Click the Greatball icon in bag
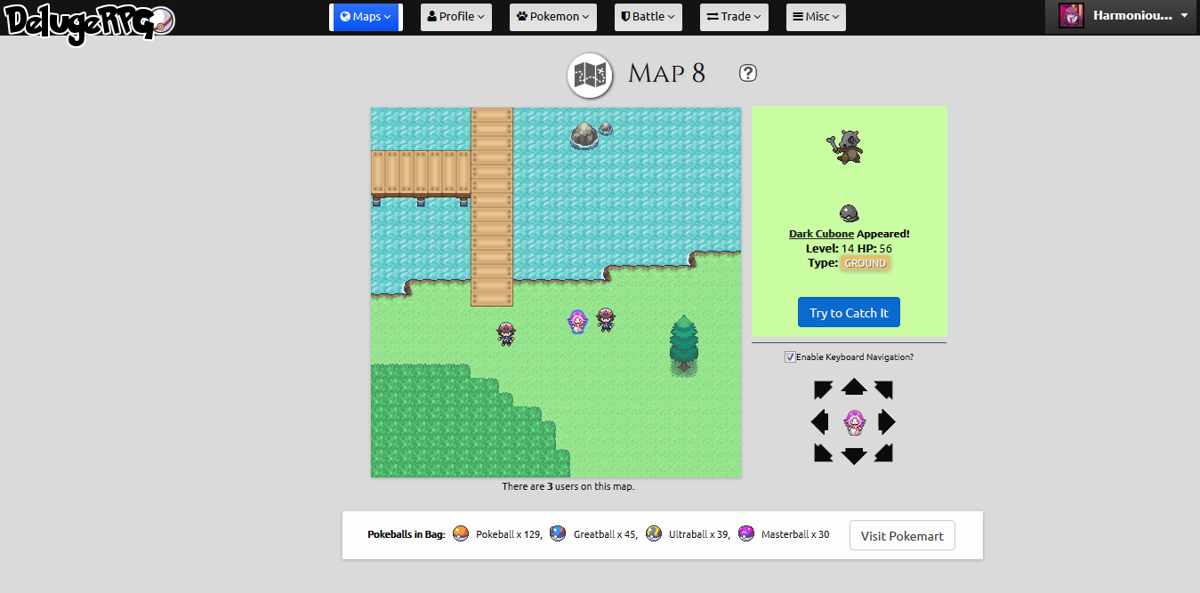The image size is (1200, 593). 558,534
